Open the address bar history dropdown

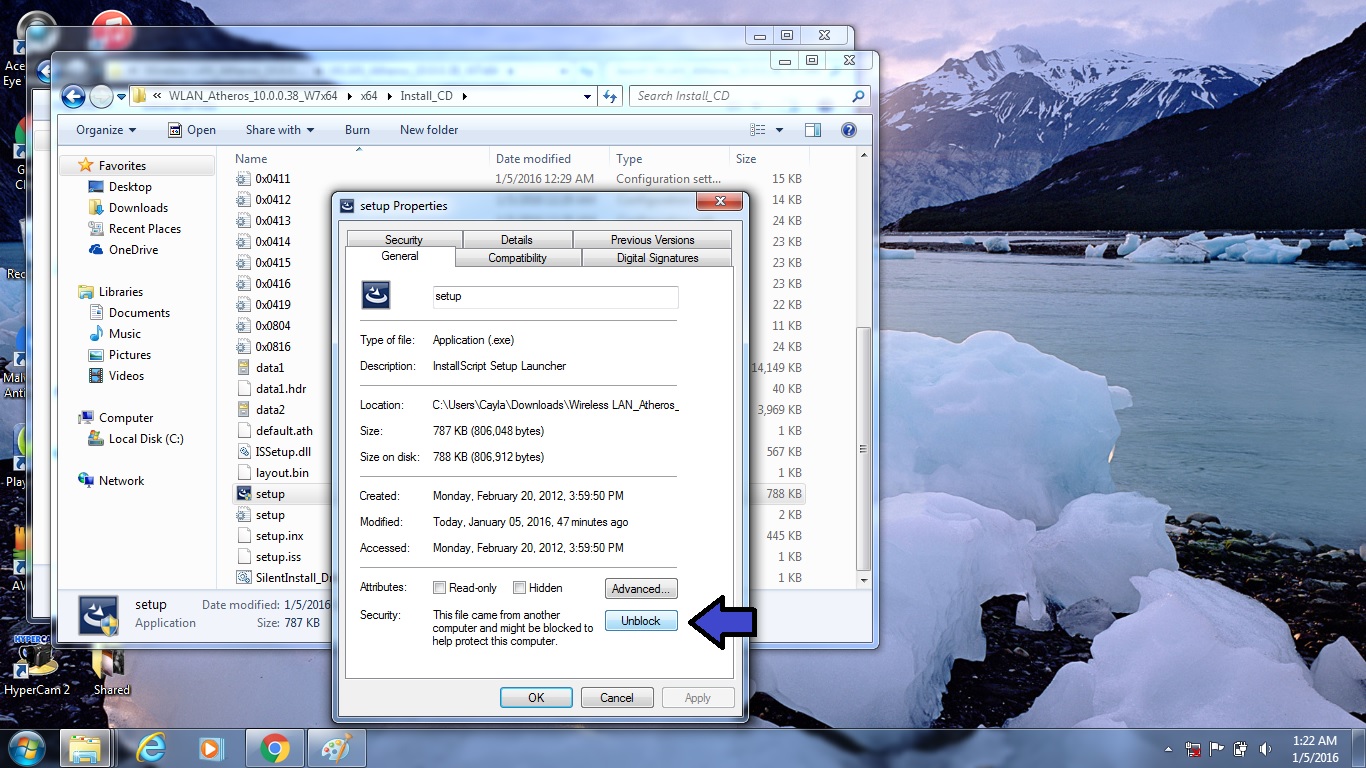click(x=588, y=96)
